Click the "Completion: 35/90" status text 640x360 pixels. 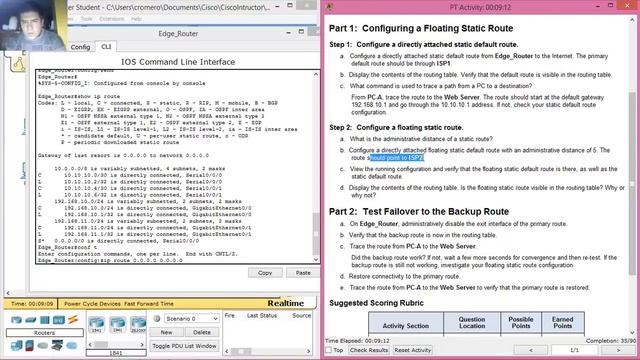pos(611,340)
